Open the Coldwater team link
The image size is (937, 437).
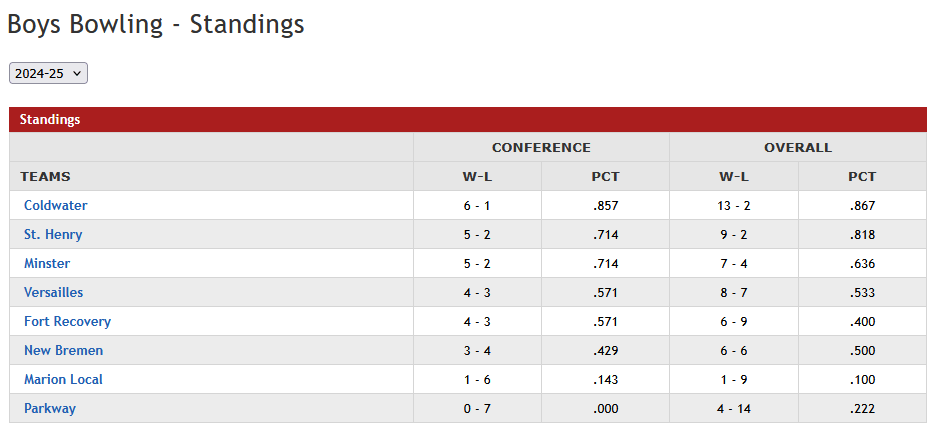point(56,205)
